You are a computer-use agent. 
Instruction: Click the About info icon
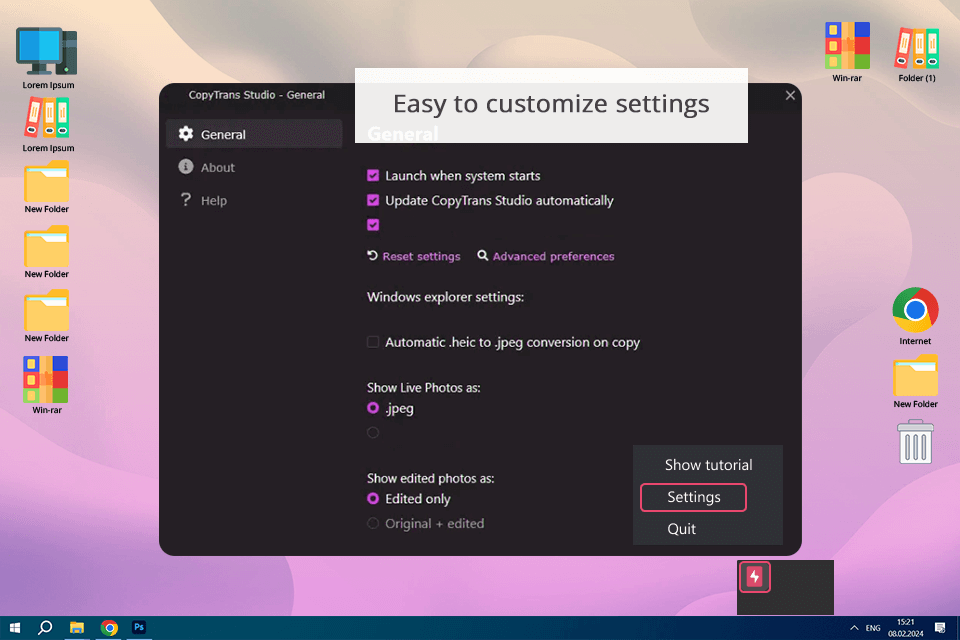click(186, 167)
